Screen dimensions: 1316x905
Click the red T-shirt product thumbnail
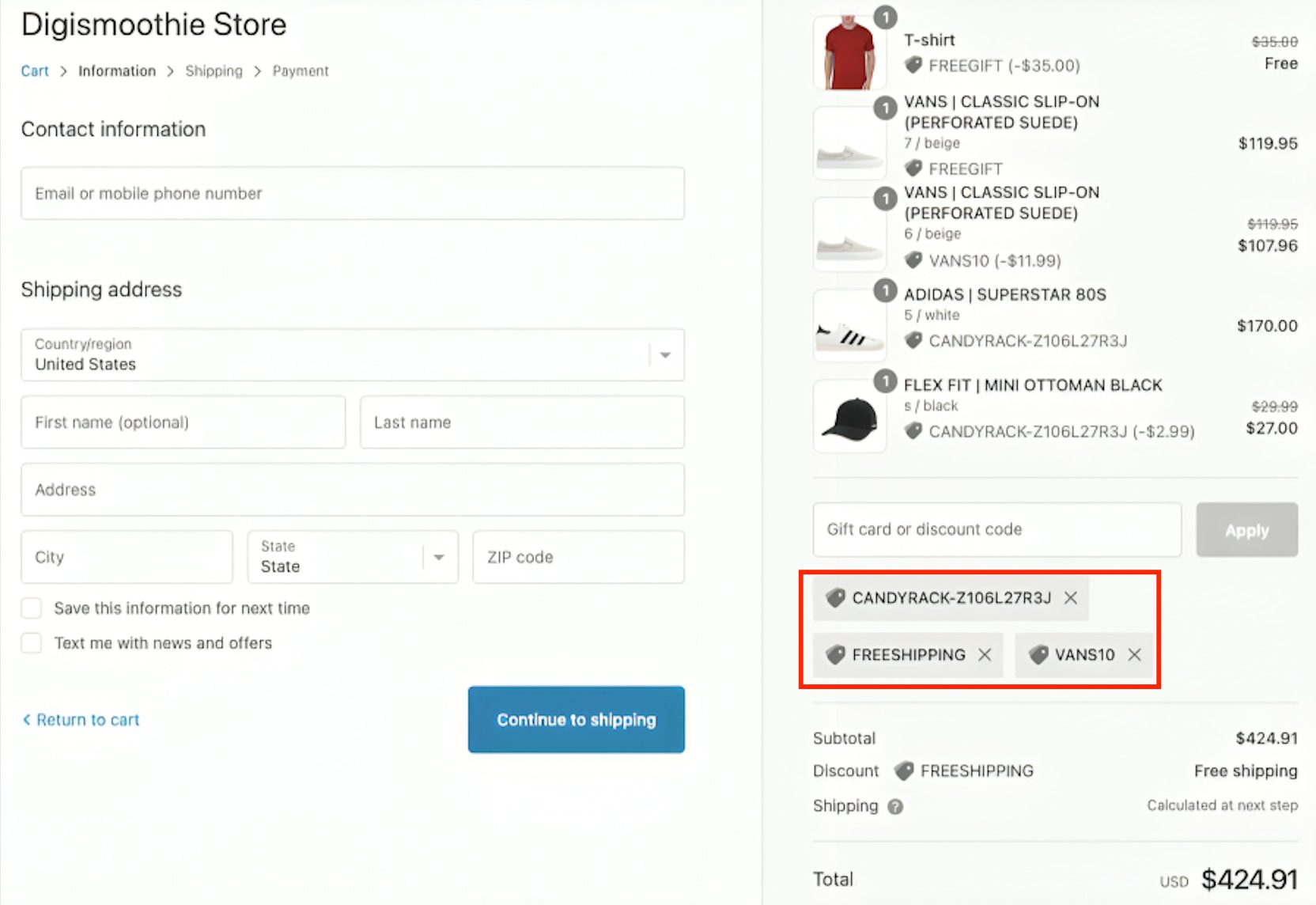[x=849, y=54]
